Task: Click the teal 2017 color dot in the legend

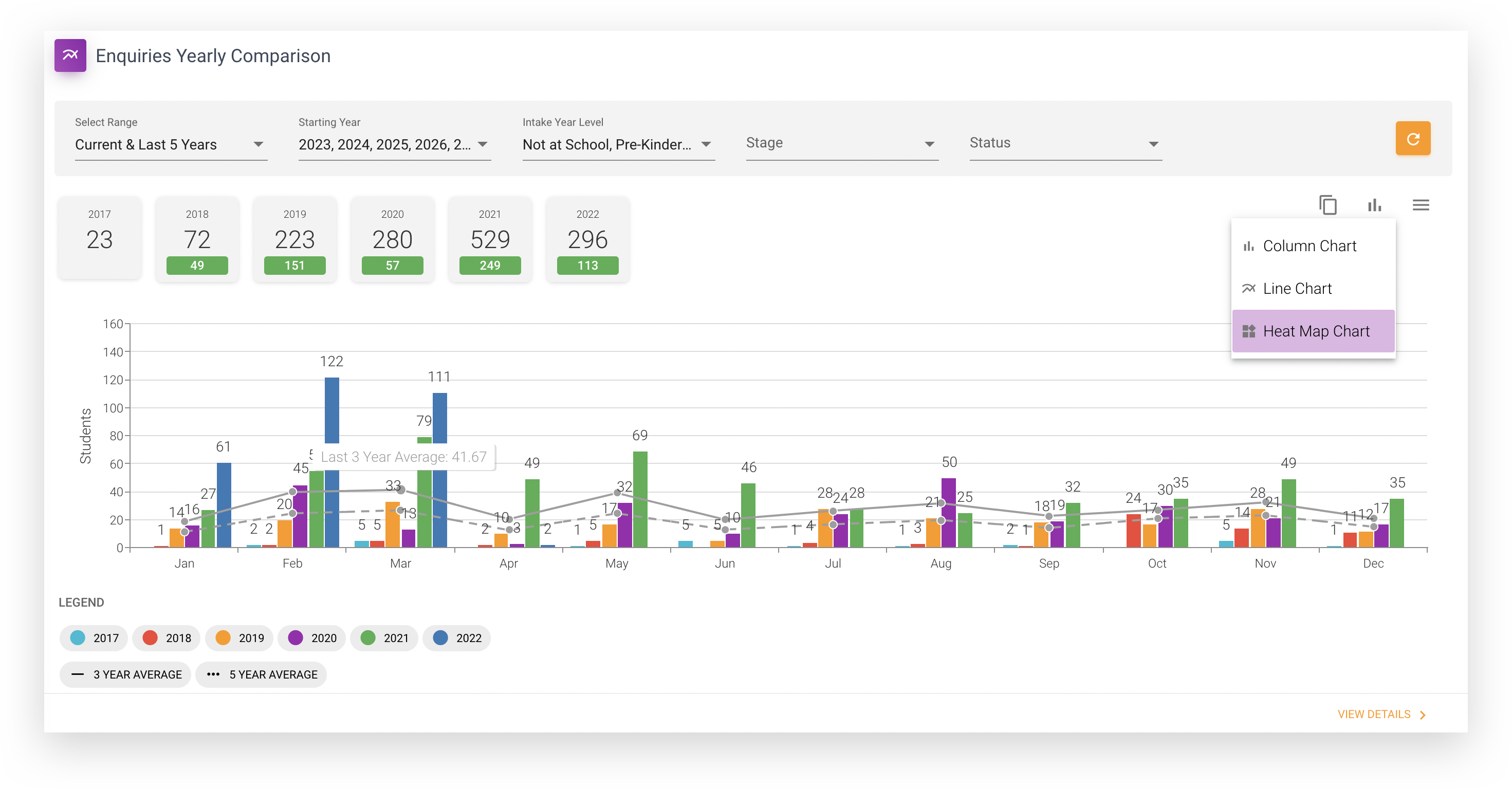Action: pyautogui.click(x=78, y=637)
